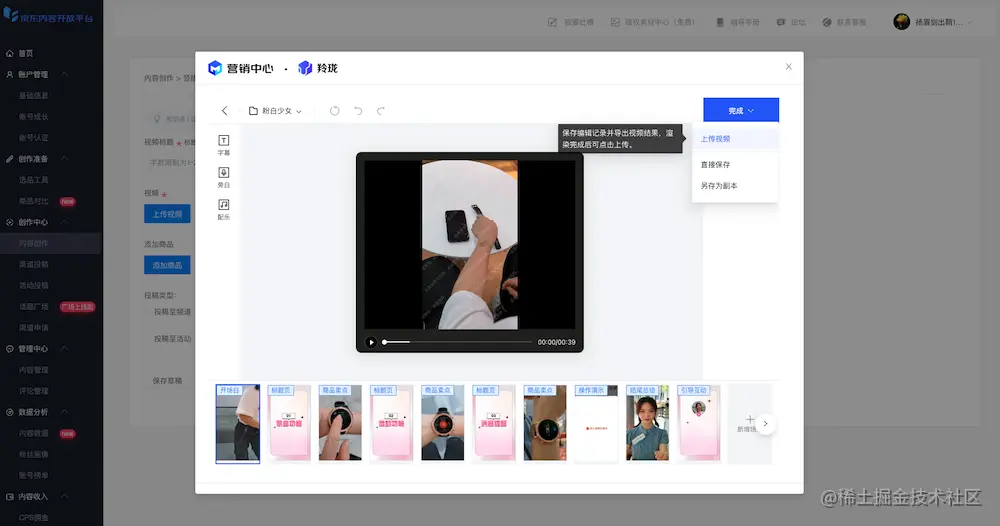Collapse the 创作中心 sidebar section
This screenshot has width=1000, height=526.
point(64,222)
